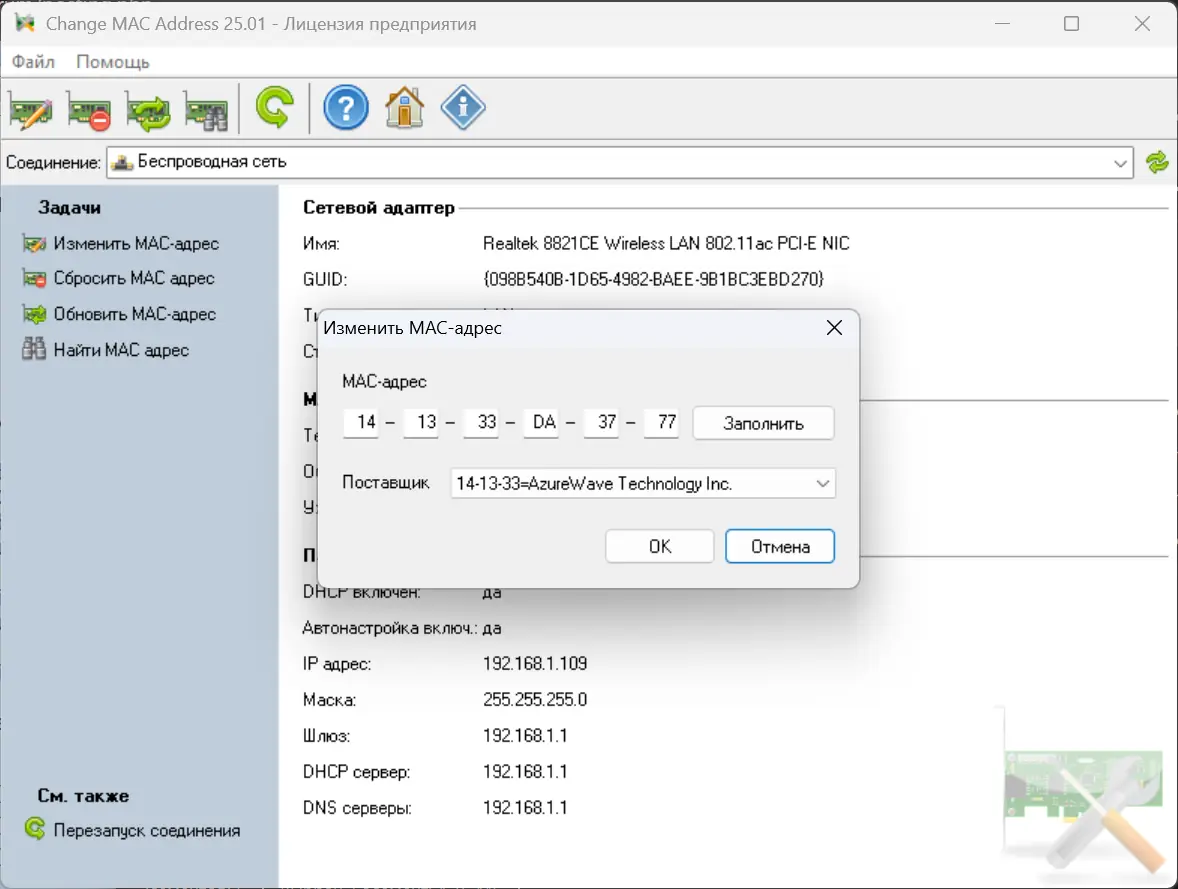Click icon beside Сбросить MAC адрес task

tap(34, 279)
